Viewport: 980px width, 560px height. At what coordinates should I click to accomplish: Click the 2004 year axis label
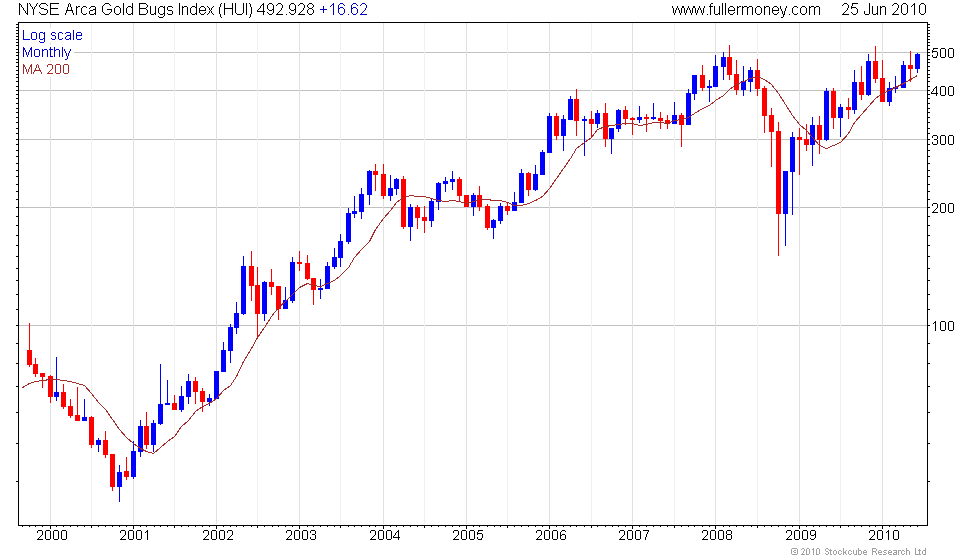click(x=384, y=535)
